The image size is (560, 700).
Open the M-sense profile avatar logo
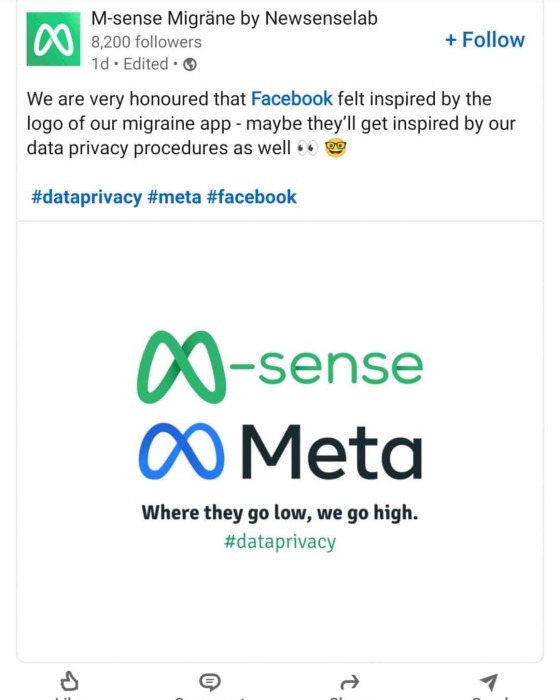53,39
